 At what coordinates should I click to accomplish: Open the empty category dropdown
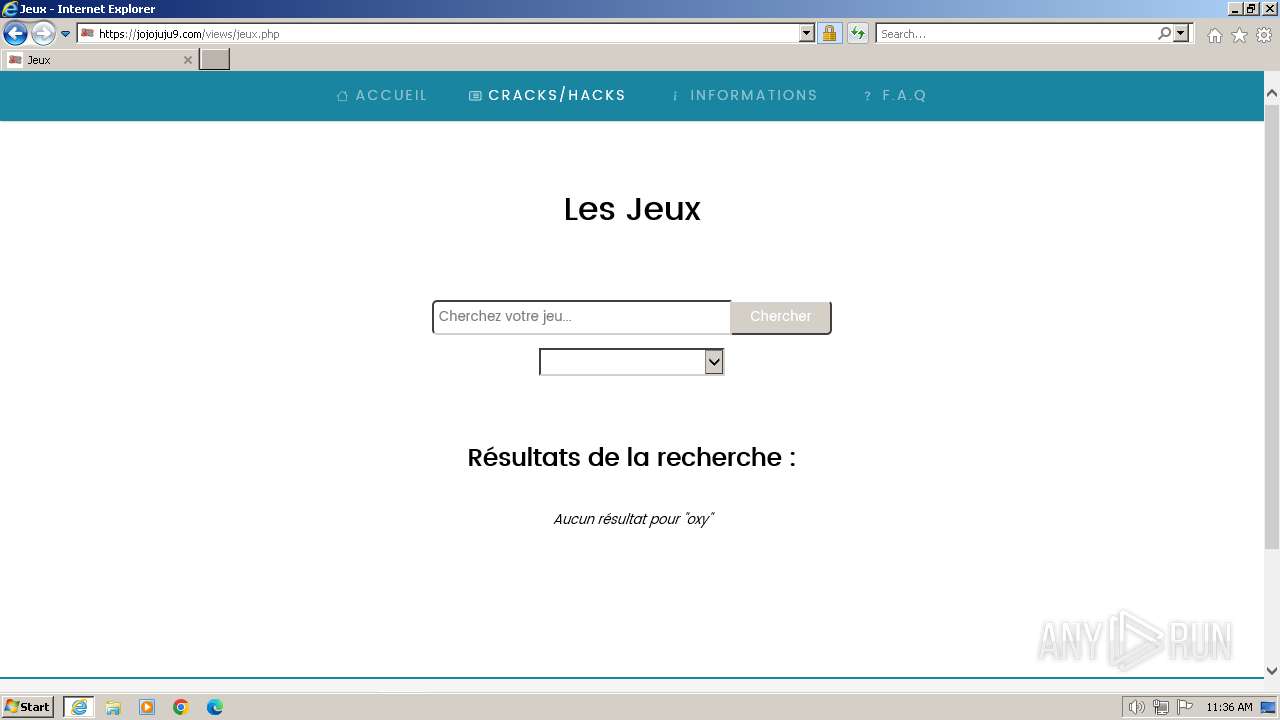click(x=631, y=362)
